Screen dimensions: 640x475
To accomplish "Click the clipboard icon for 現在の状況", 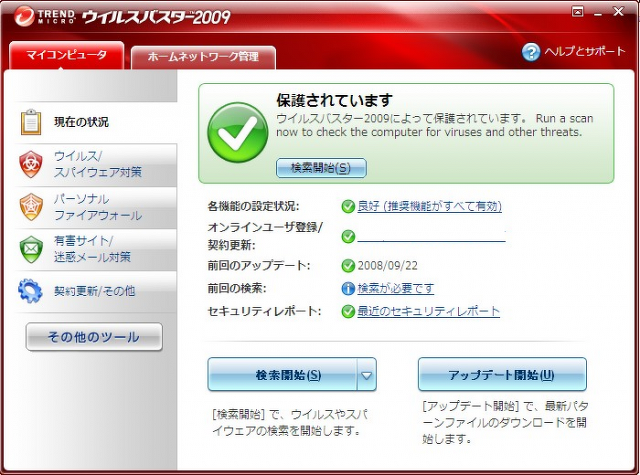I will point(30,122).
